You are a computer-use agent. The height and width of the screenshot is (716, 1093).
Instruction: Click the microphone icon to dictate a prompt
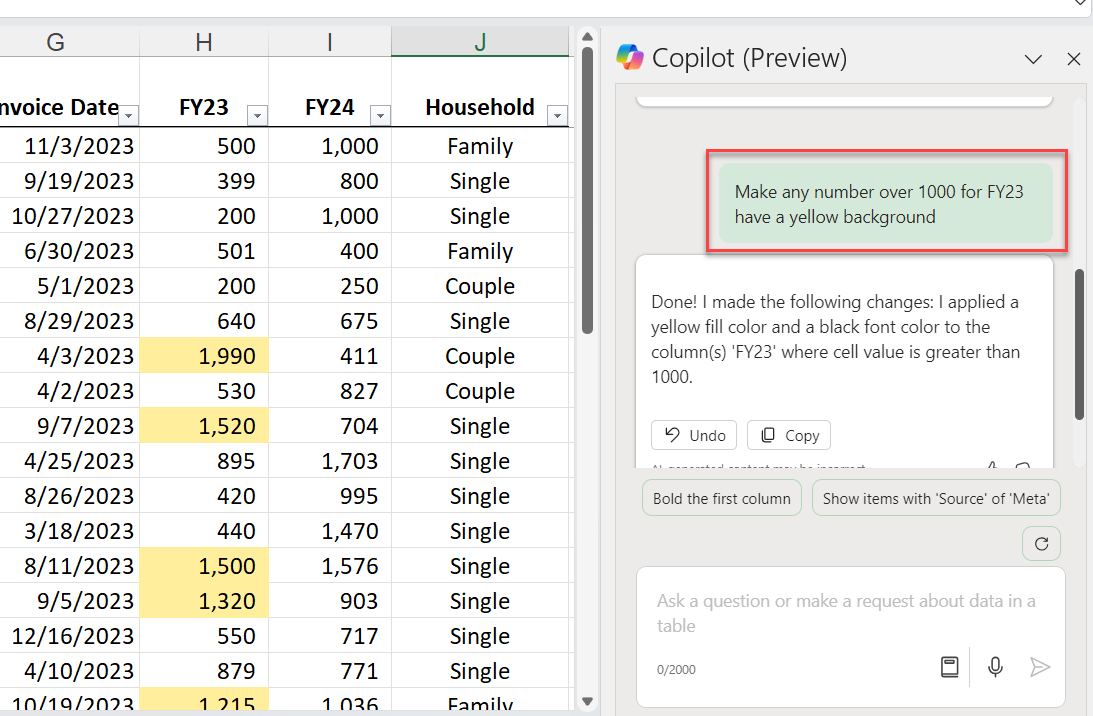[x=994, y=666]
